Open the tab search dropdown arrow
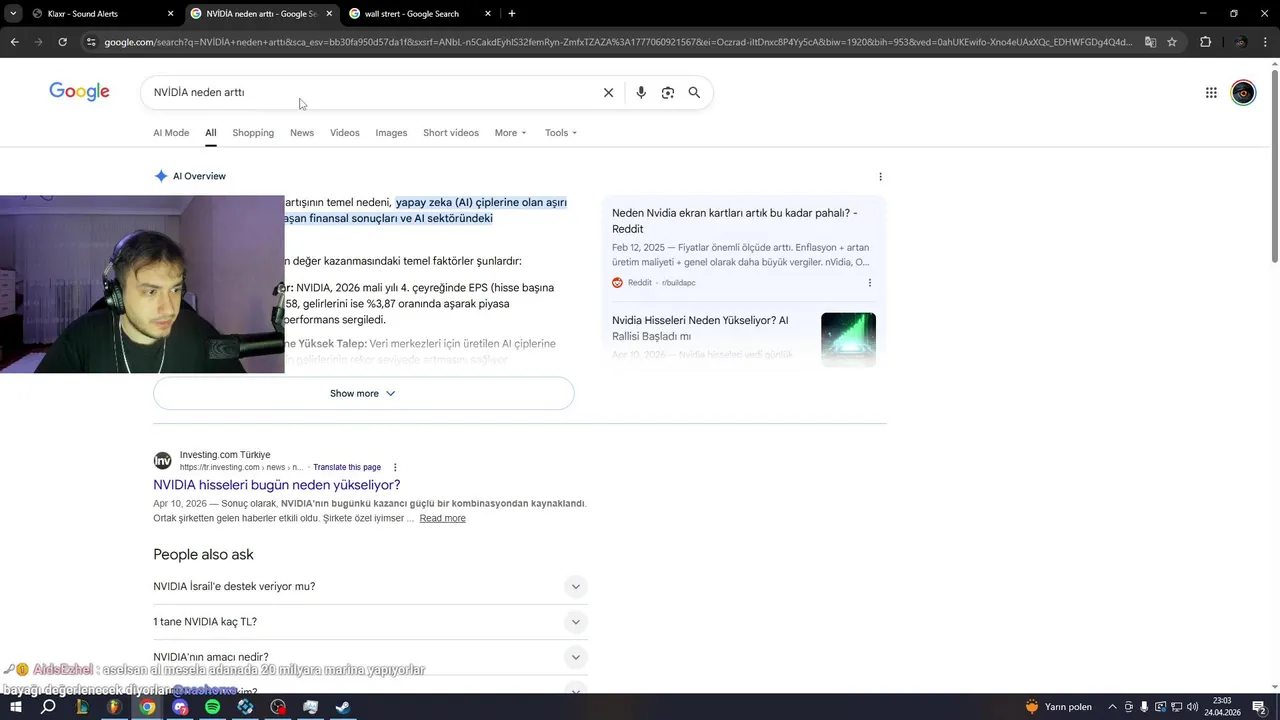The height and width of the screenshot is (720, 1280). coord(13,14)
